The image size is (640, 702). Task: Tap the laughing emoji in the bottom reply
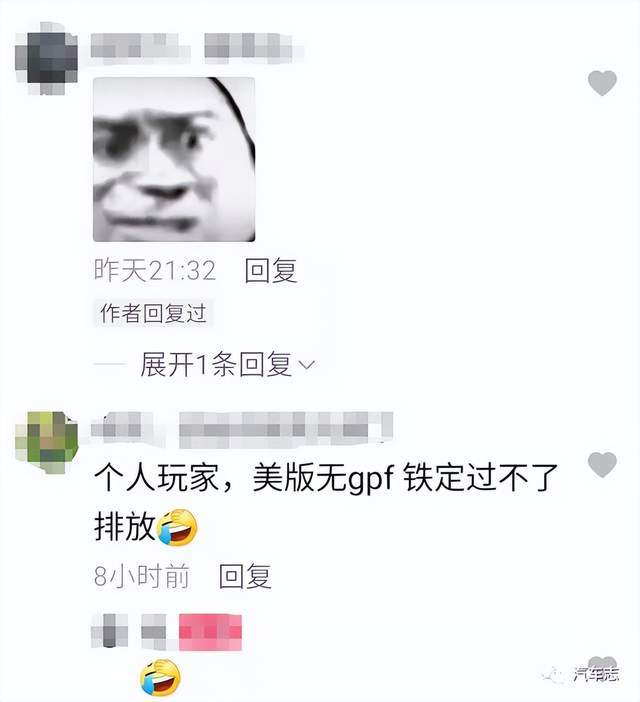click(x=160, y=677)
